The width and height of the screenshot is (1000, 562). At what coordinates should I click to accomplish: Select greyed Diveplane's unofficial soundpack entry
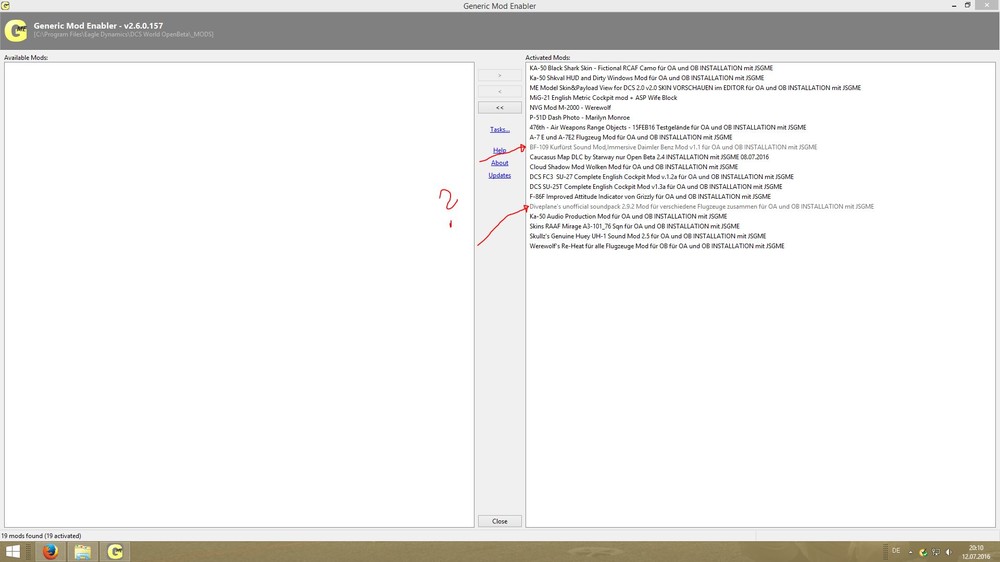702,206
